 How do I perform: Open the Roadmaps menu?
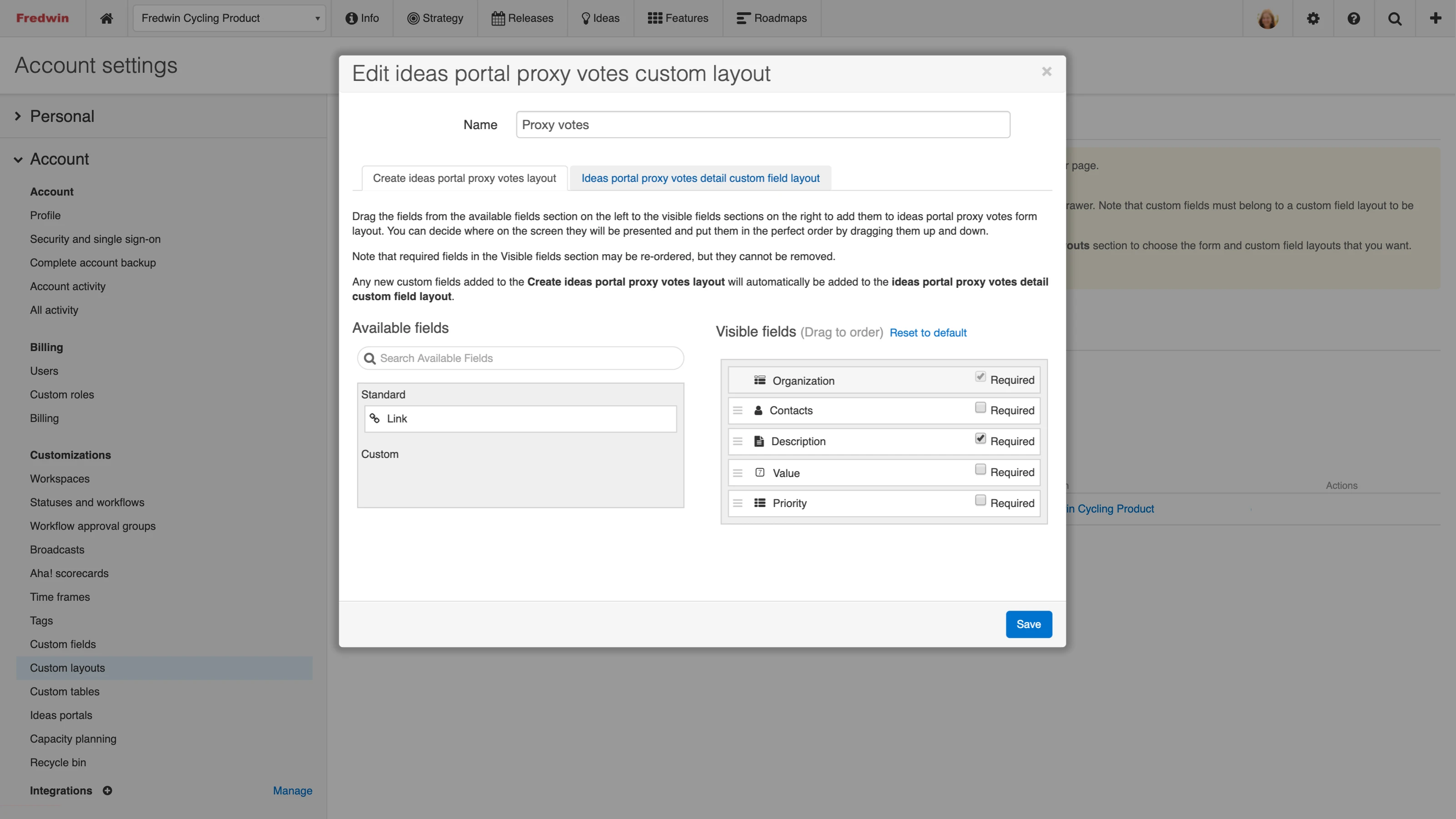pos(772,18)
